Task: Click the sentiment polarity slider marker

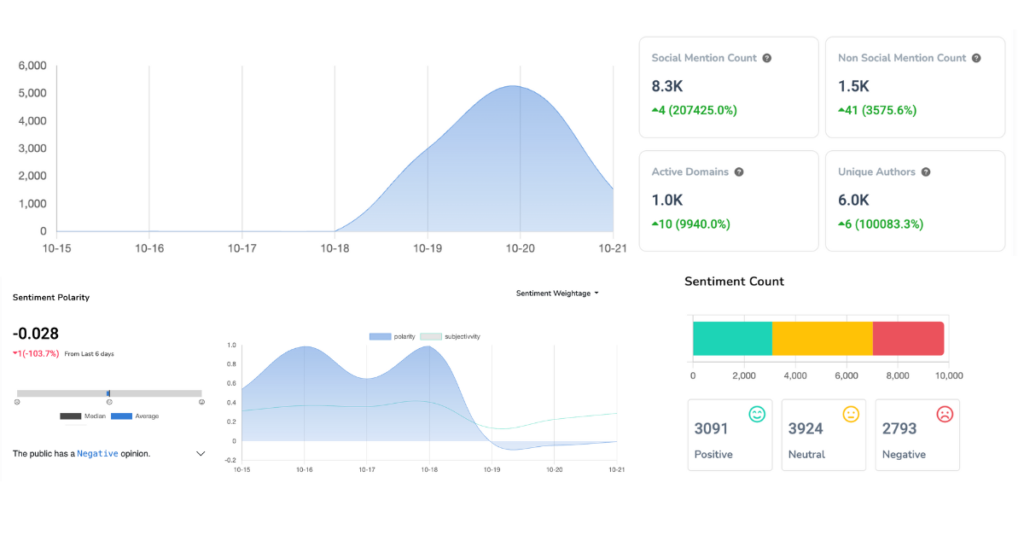Action: (x=108, y=393)
